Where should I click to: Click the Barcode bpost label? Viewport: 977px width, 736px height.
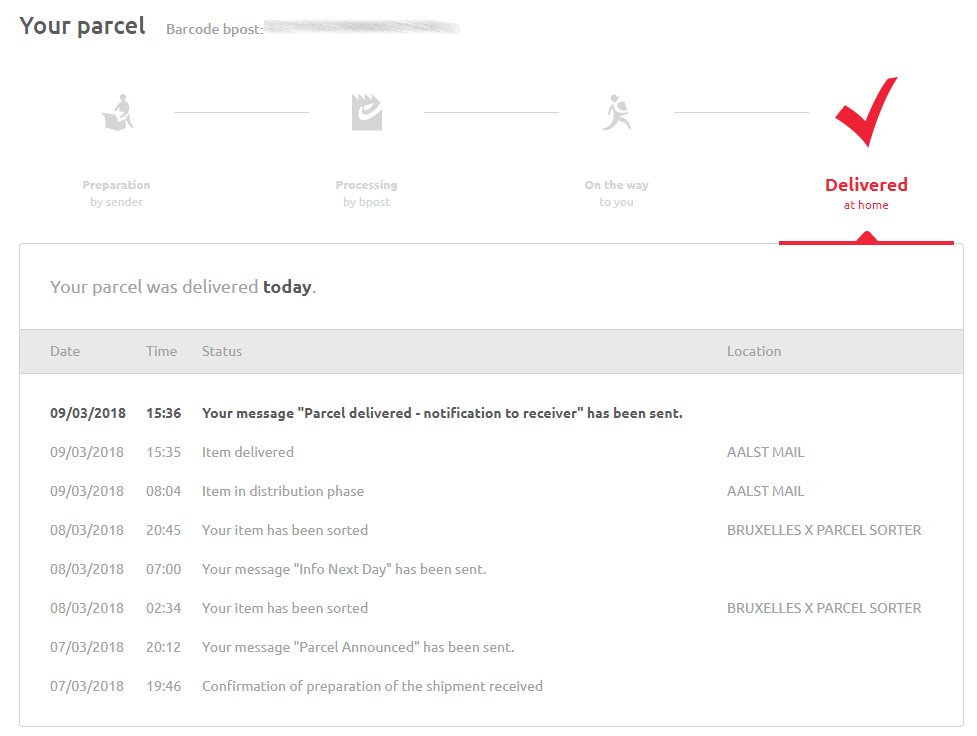[x=214, y=29]
